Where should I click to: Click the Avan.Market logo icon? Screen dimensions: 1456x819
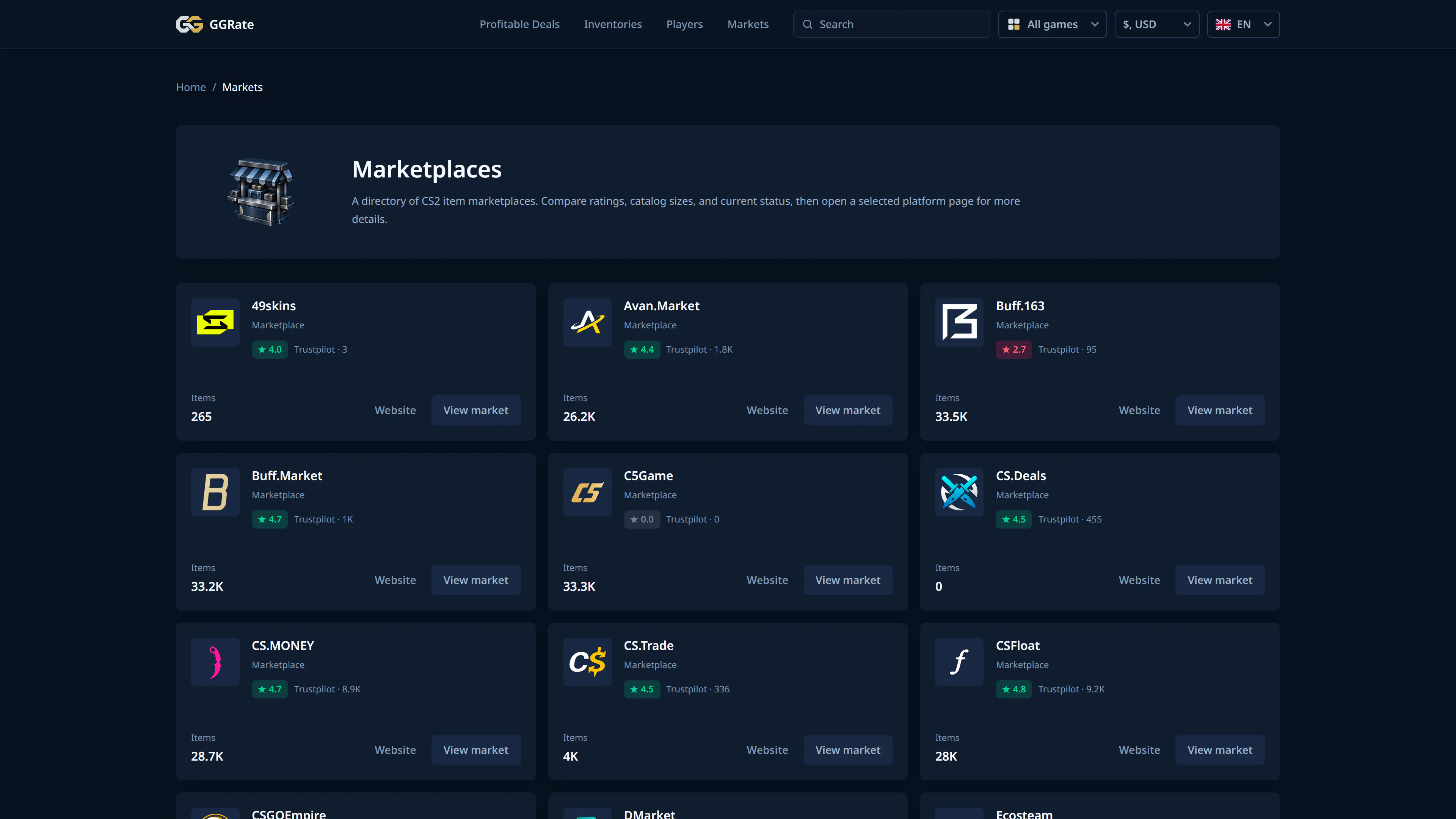587,322
